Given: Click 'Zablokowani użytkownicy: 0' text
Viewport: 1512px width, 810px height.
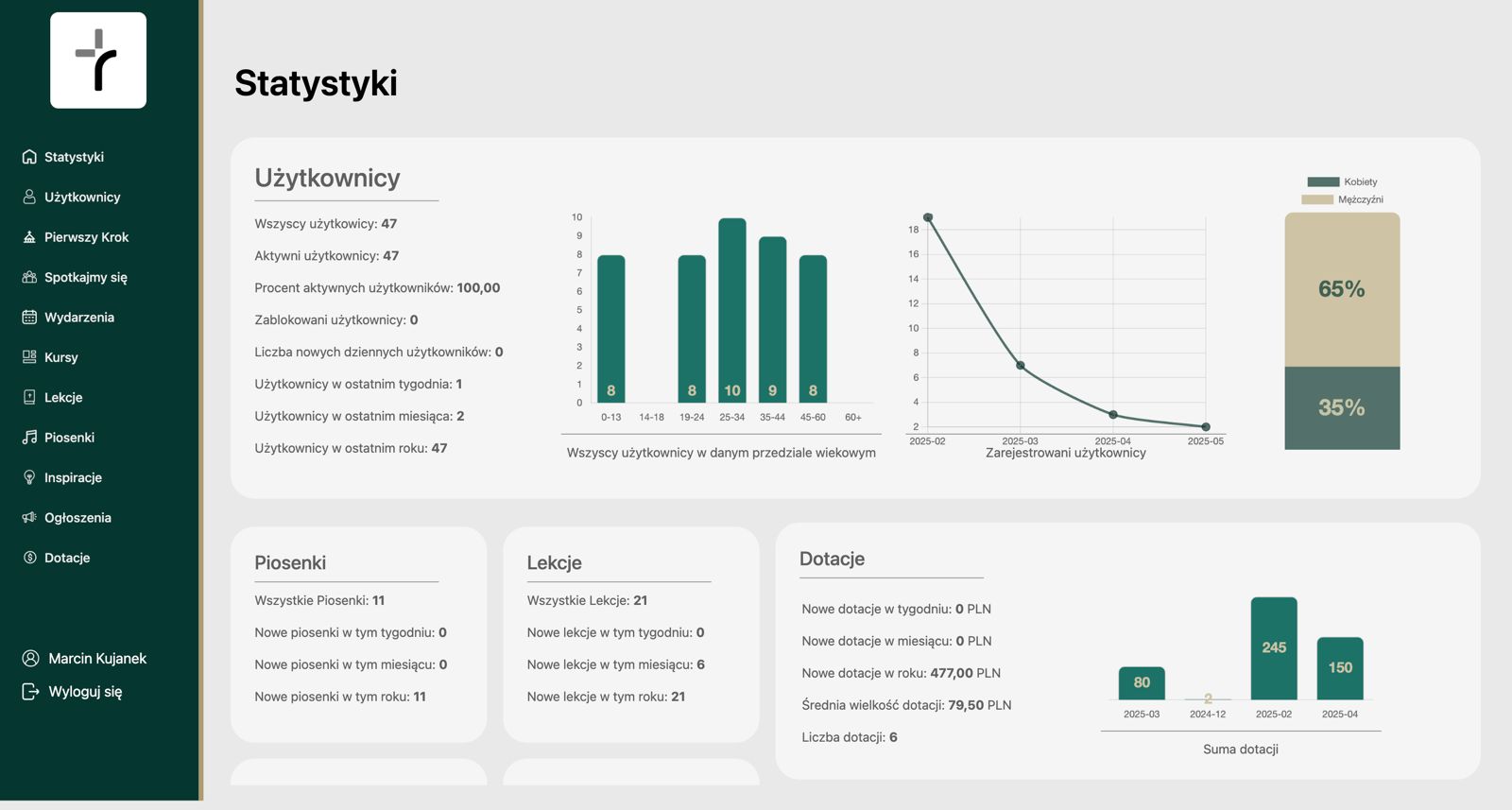Looking at the screenshot, I should click(336, 320).
